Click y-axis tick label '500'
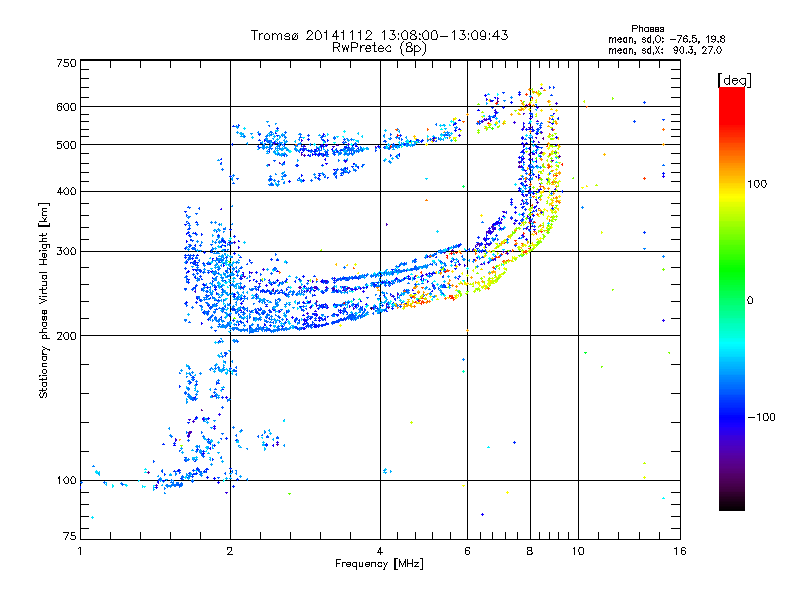This screenshot has width=800, height=600. point(66,145)
